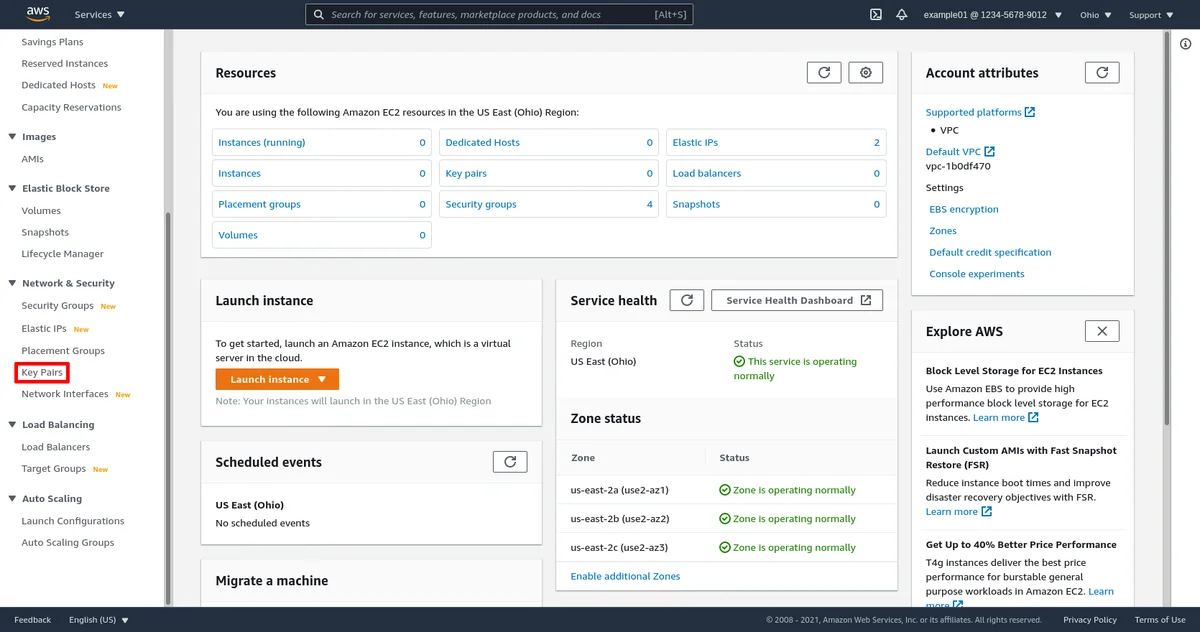Expand the Launch instance dropdown arrow

tap(322, 379)
